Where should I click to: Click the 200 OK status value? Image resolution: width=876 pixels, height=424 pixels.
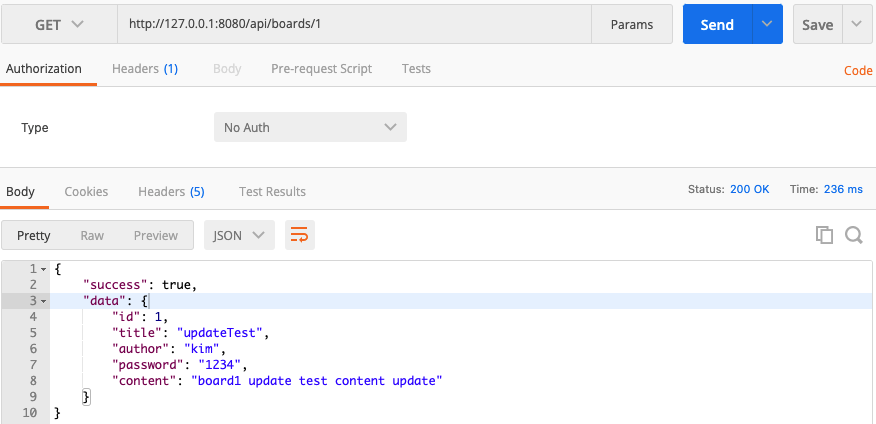tap(750, 189)
